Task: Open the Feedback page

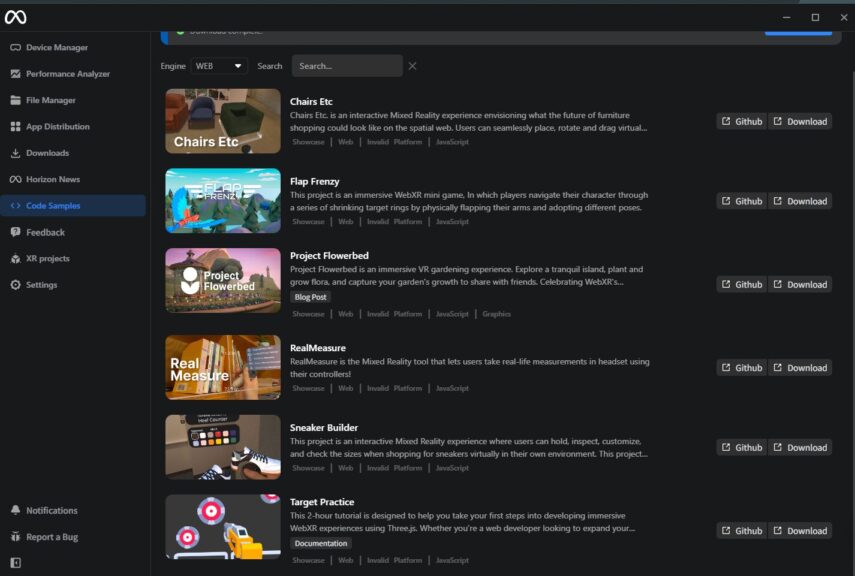Action: click(73, 232)
